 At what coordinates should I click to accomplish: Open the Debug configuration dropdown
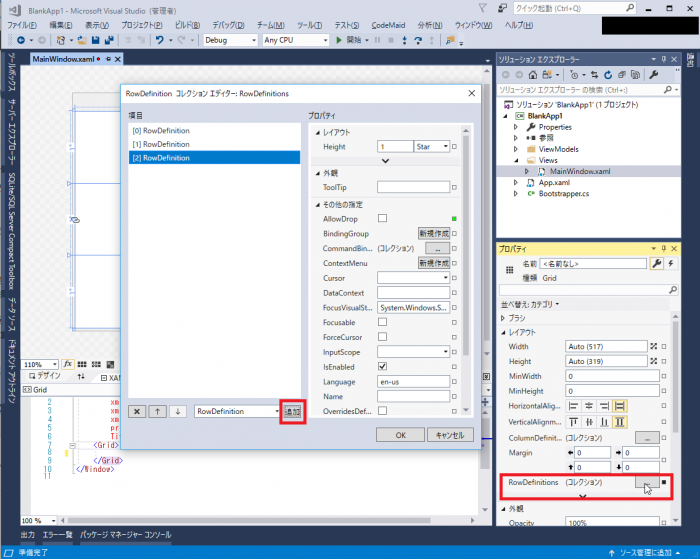tap(230, 40)
